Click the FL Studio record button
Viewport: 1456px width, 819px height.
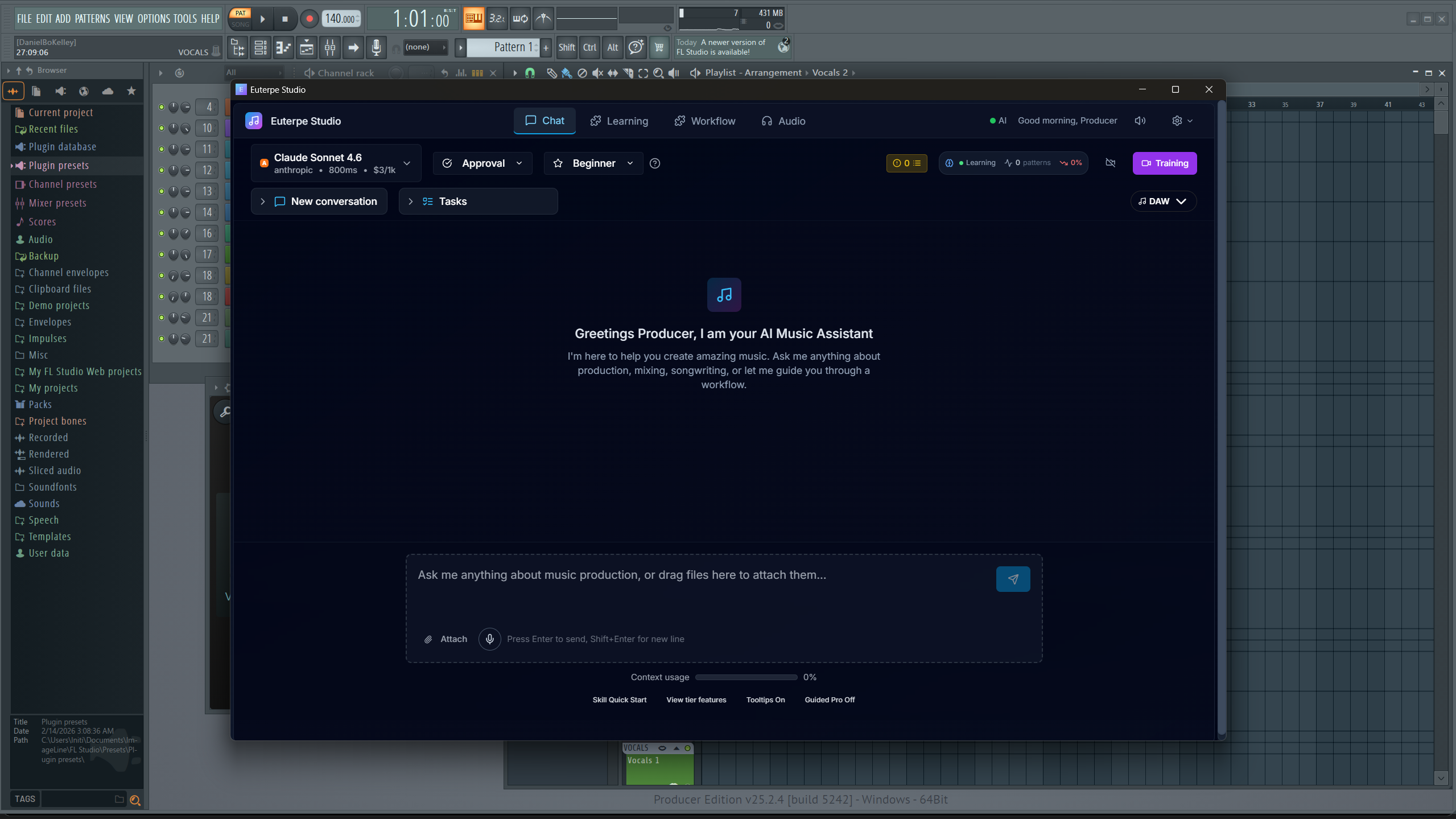click(x=309, y=19)
